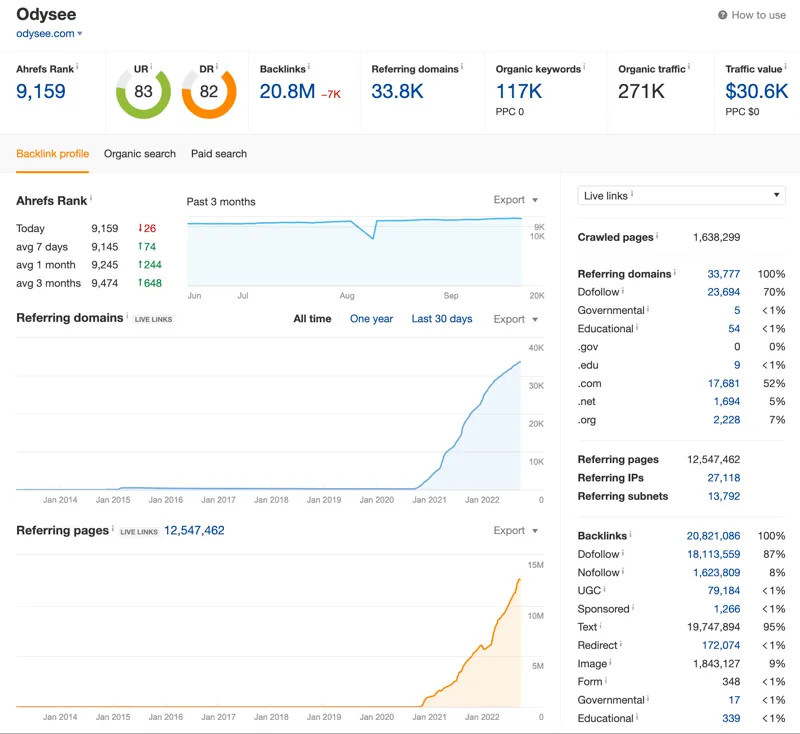Switch to the Organic search tab
800x734 pixels.
(x=140, y=154)
